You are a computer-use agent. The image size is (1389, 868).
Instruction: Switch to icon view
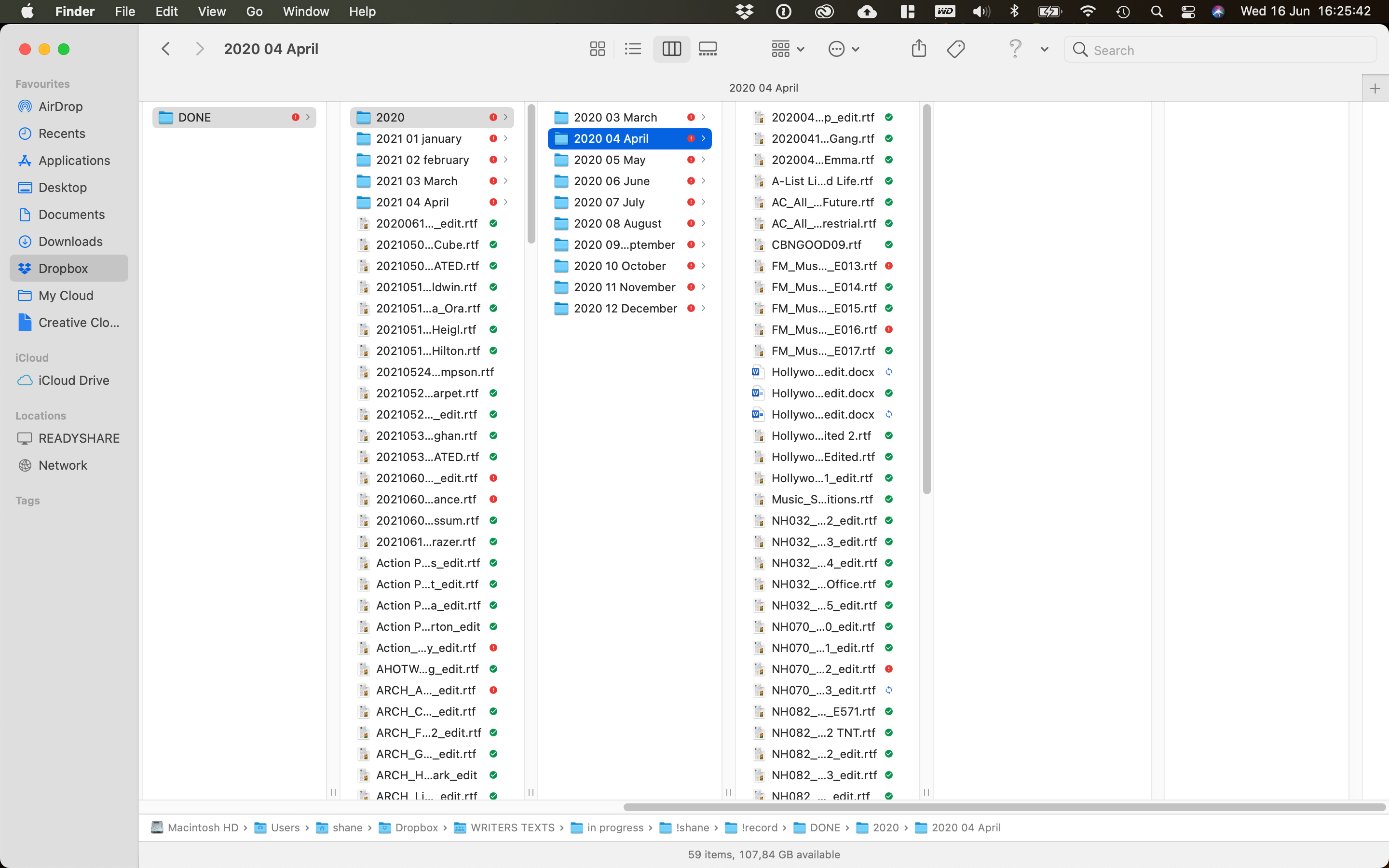[596, 49]
